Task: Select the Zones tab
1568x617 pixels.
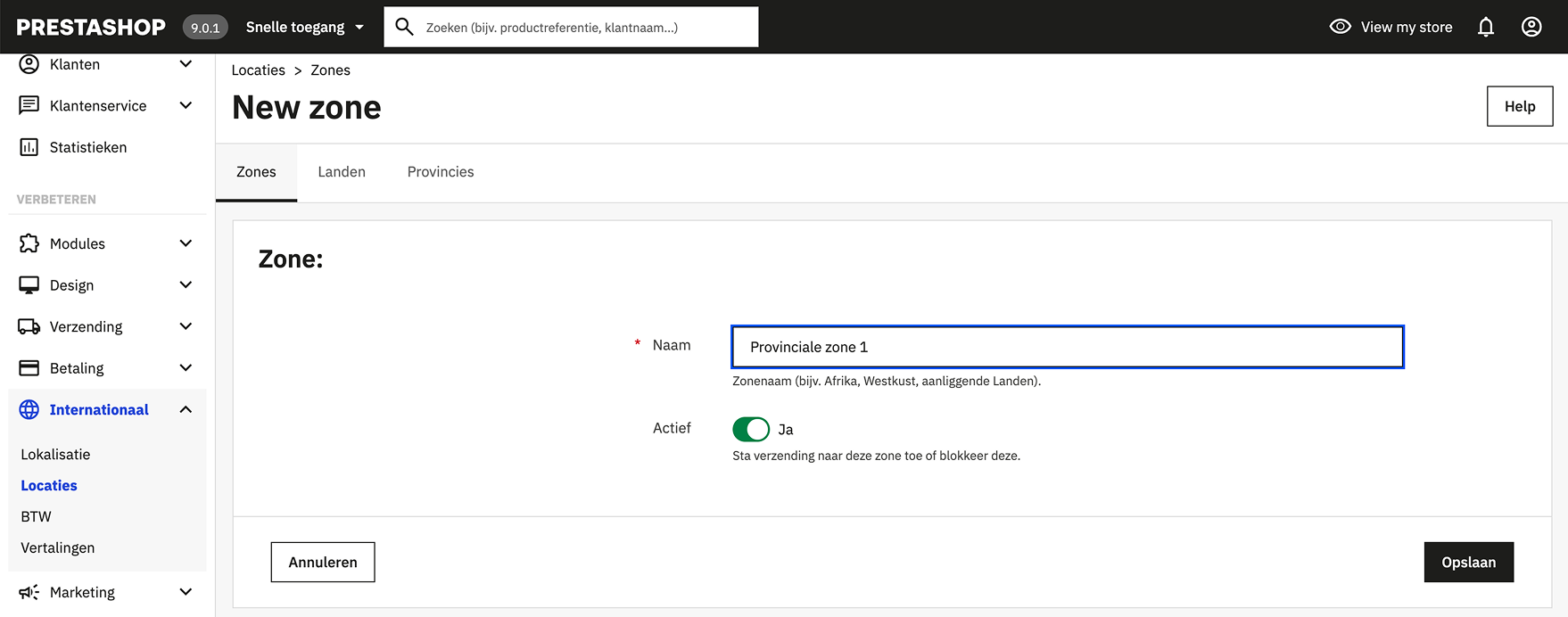Action: pyautogui.click(x=256, y=172)
